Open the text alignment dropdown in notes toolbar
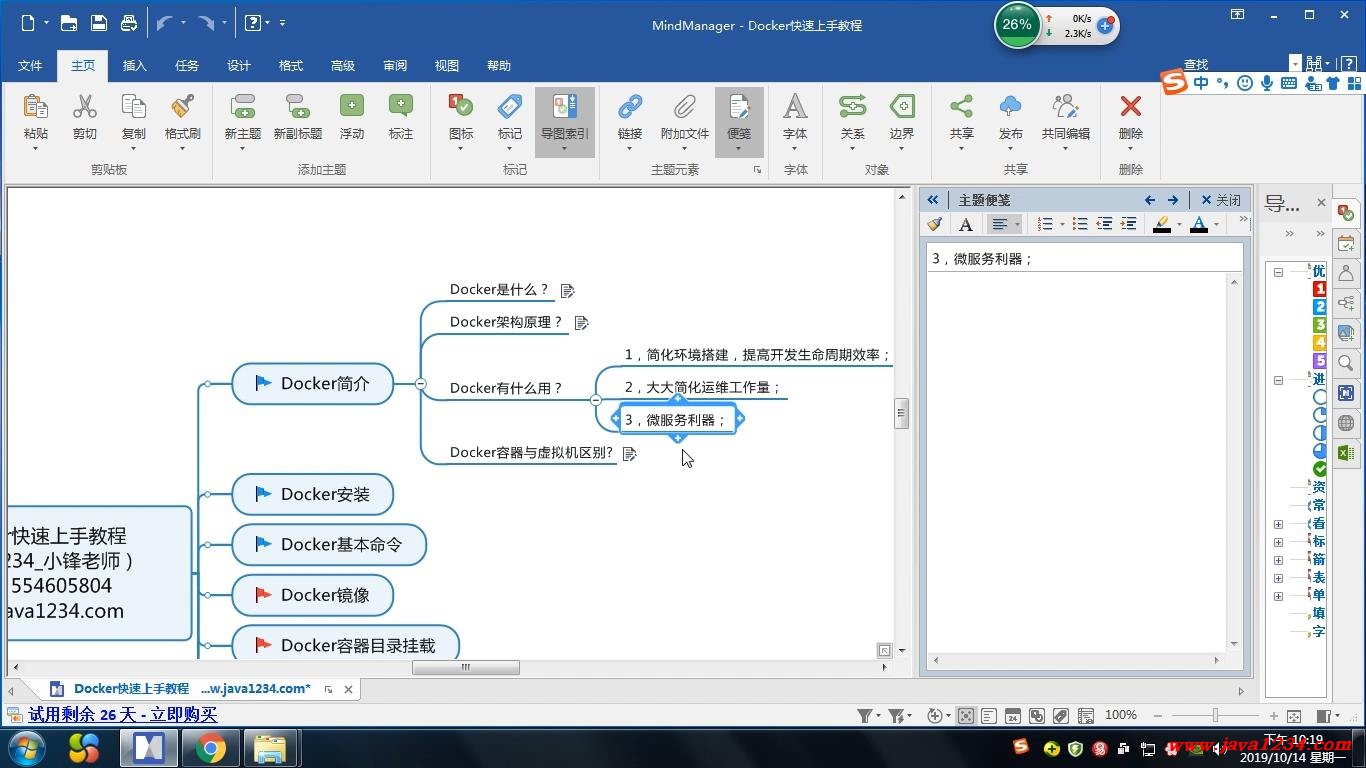1366x768 pixels. [x=1017, y=225]
